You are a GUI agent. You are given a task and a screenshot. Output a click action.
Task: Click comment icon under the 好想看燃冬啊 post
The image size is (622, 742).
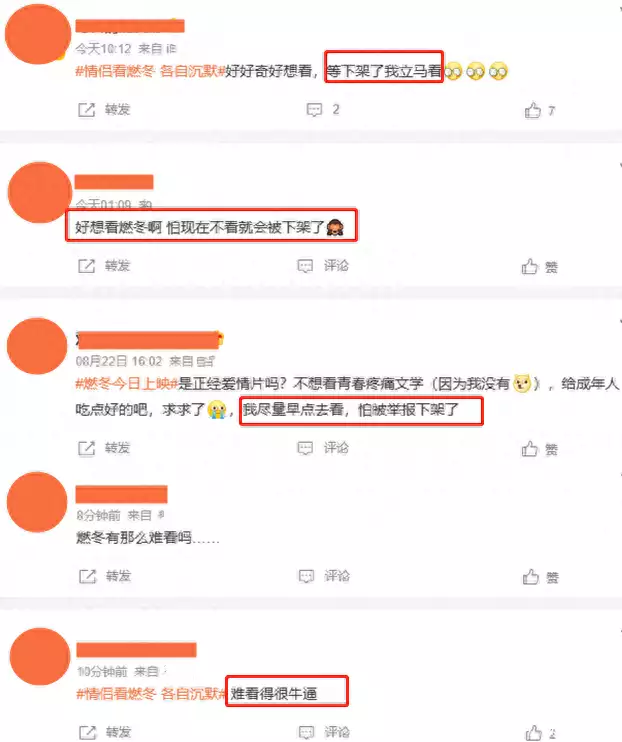[305, 266]
